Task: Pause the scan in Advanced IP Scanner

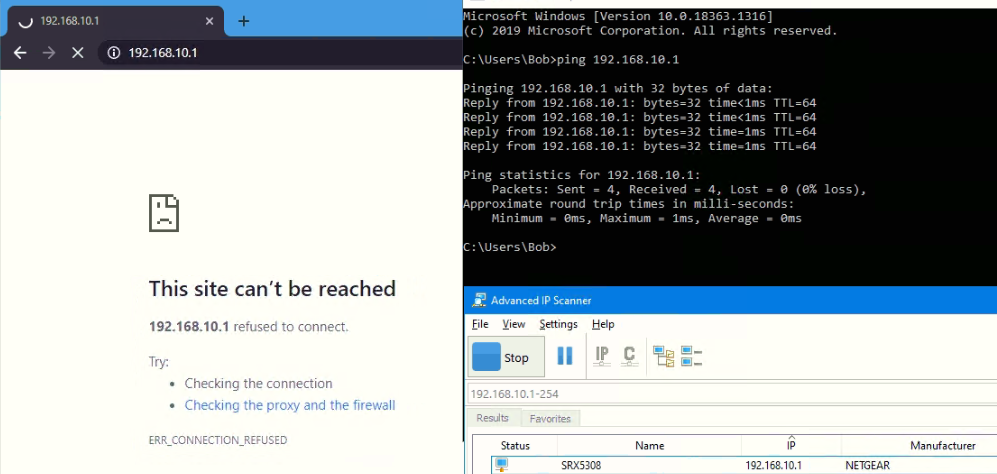Action: [x=564, y=356]
